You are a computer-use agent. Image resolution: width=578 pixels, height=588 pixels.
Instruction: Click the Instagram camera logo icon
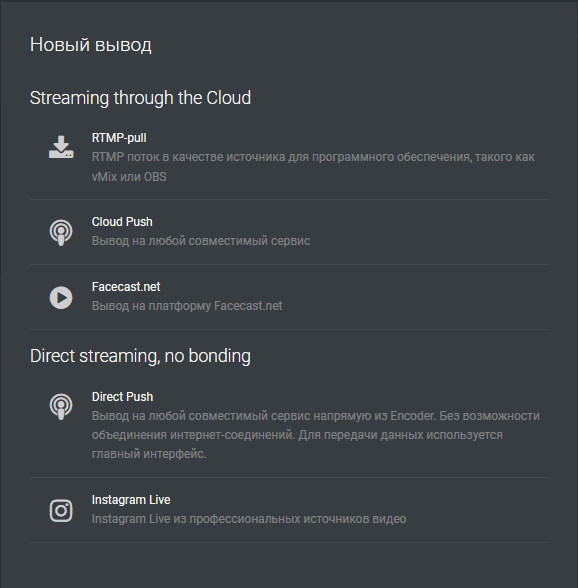pyautogui.click(x=61, y=510)
